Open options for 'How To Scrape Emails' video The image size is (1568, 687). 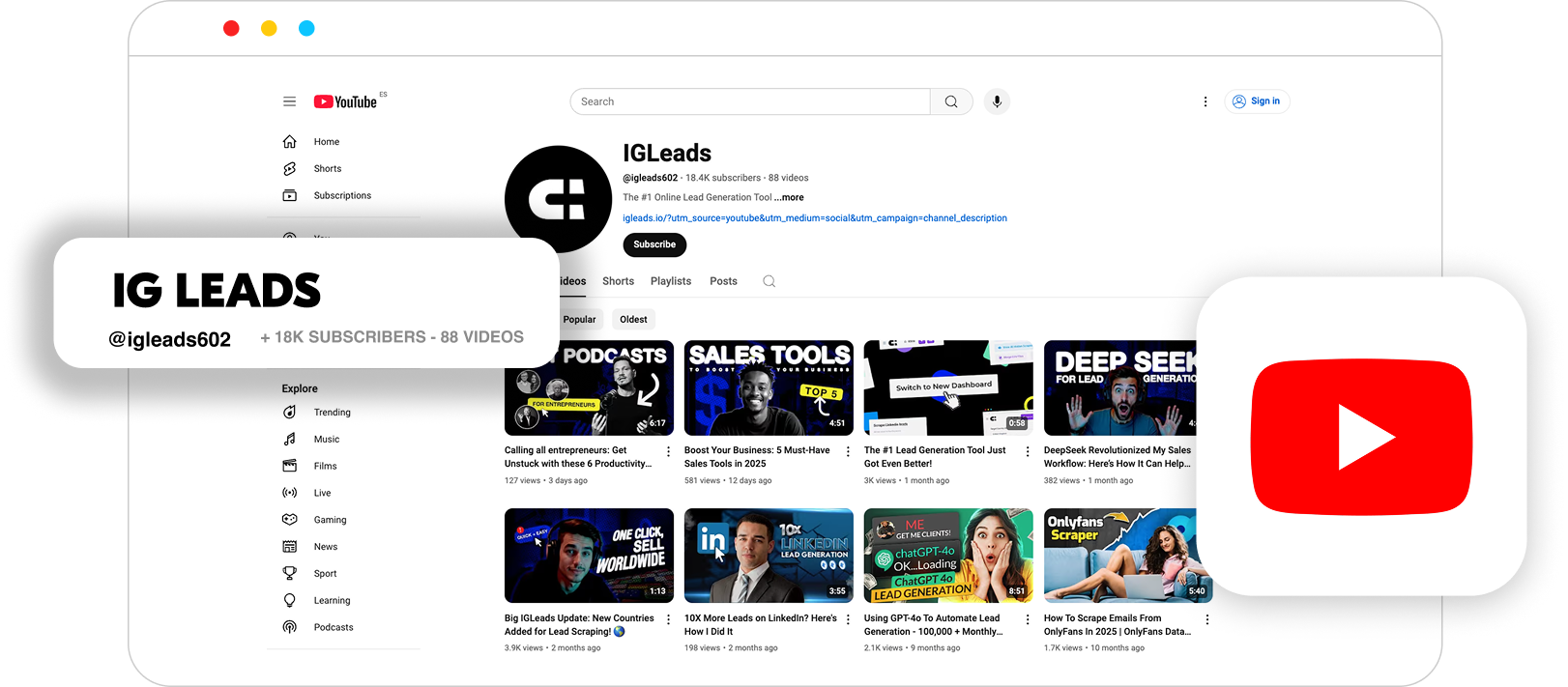(1207, 620)
